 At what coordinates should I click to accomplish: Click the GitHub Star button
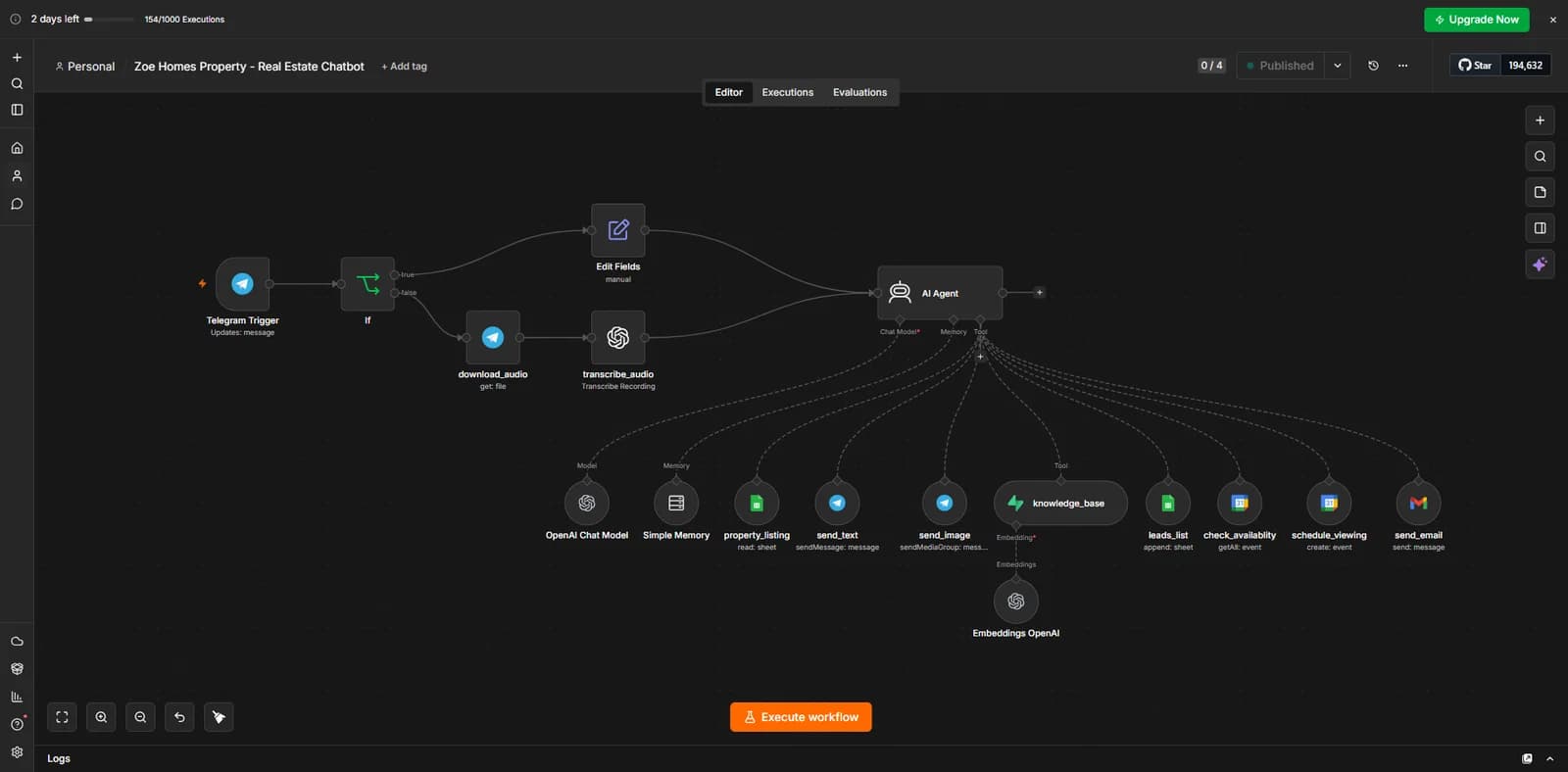point(1475,66)
